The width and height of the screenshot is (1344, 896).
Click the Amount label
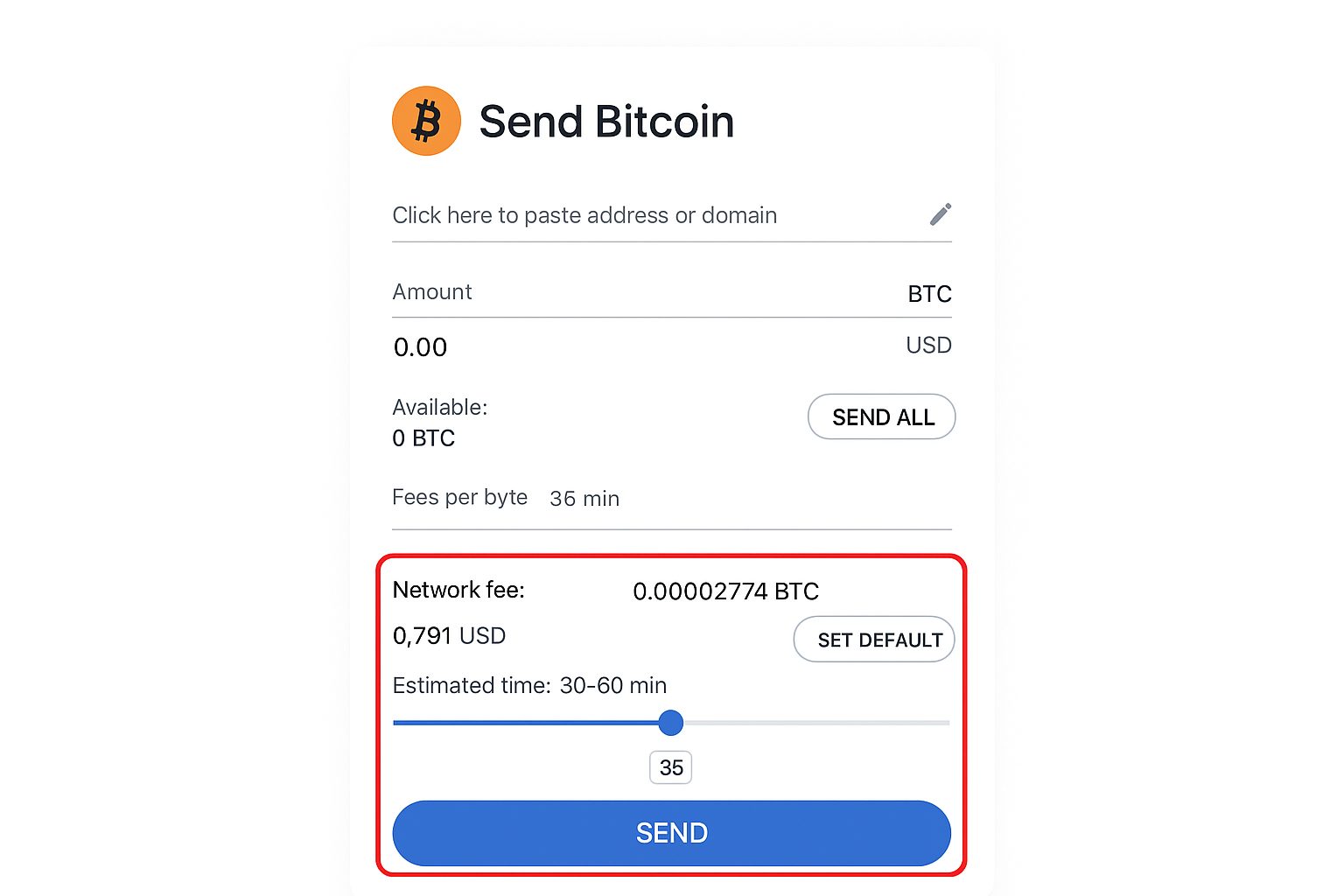tap(432, 292)
